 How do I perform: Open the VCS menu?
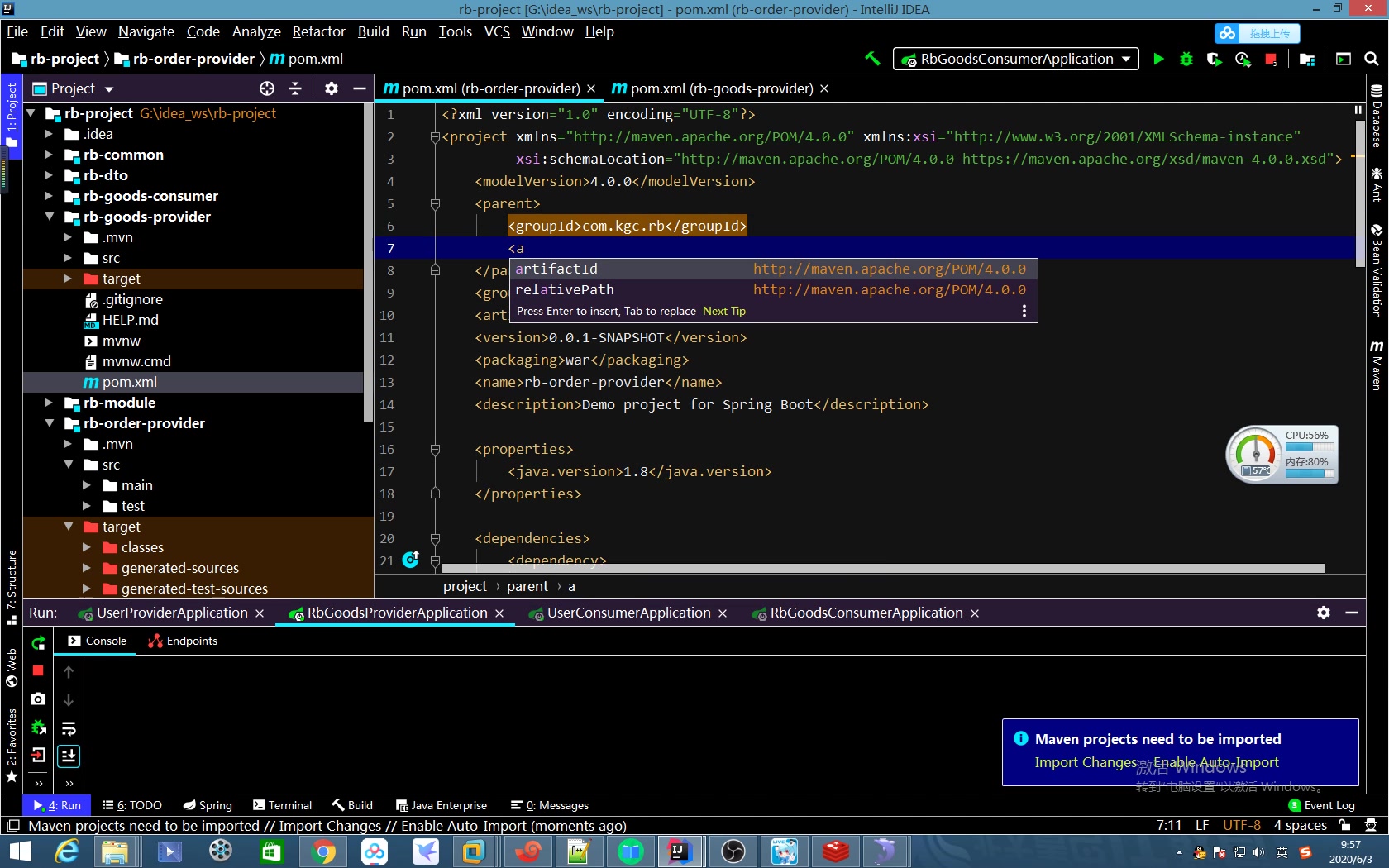click(x=497, y=31)
